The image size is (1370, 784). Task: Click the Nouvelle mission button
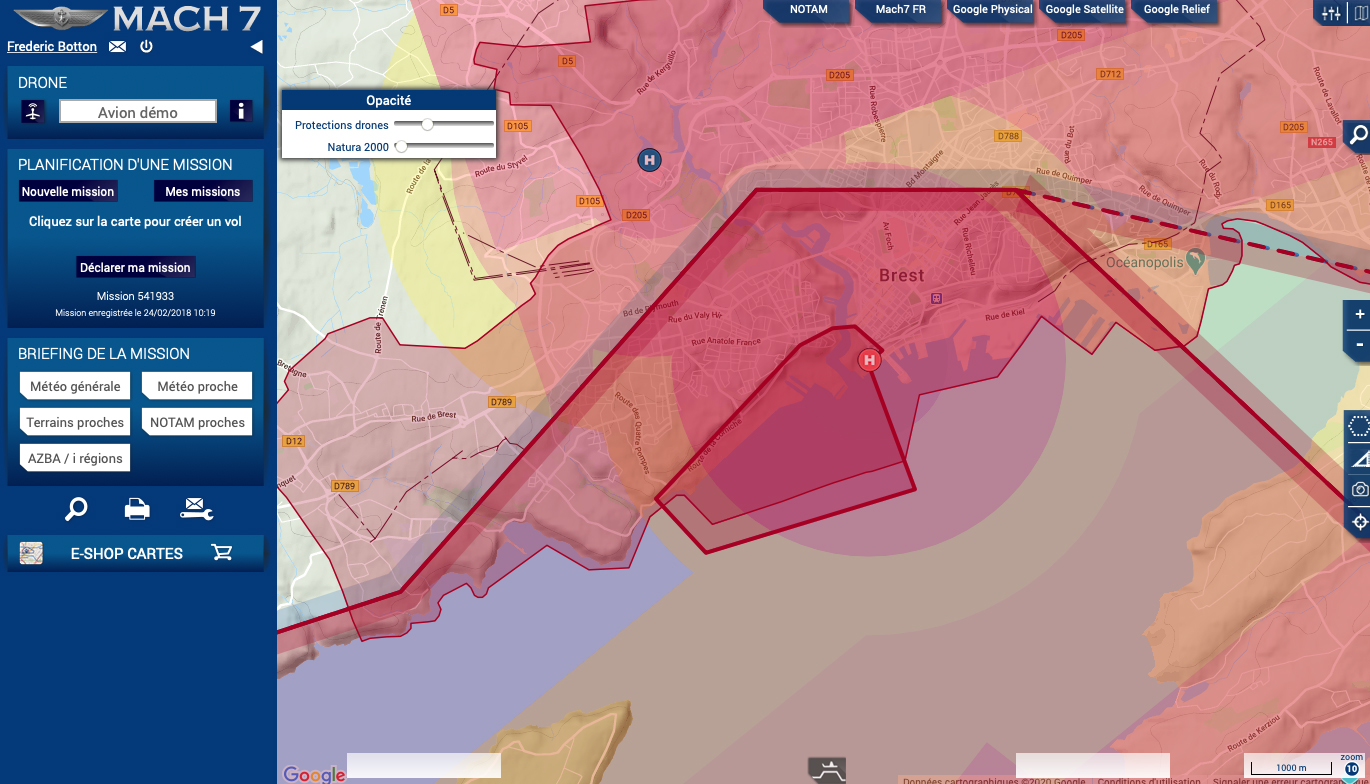click(68, 191)
